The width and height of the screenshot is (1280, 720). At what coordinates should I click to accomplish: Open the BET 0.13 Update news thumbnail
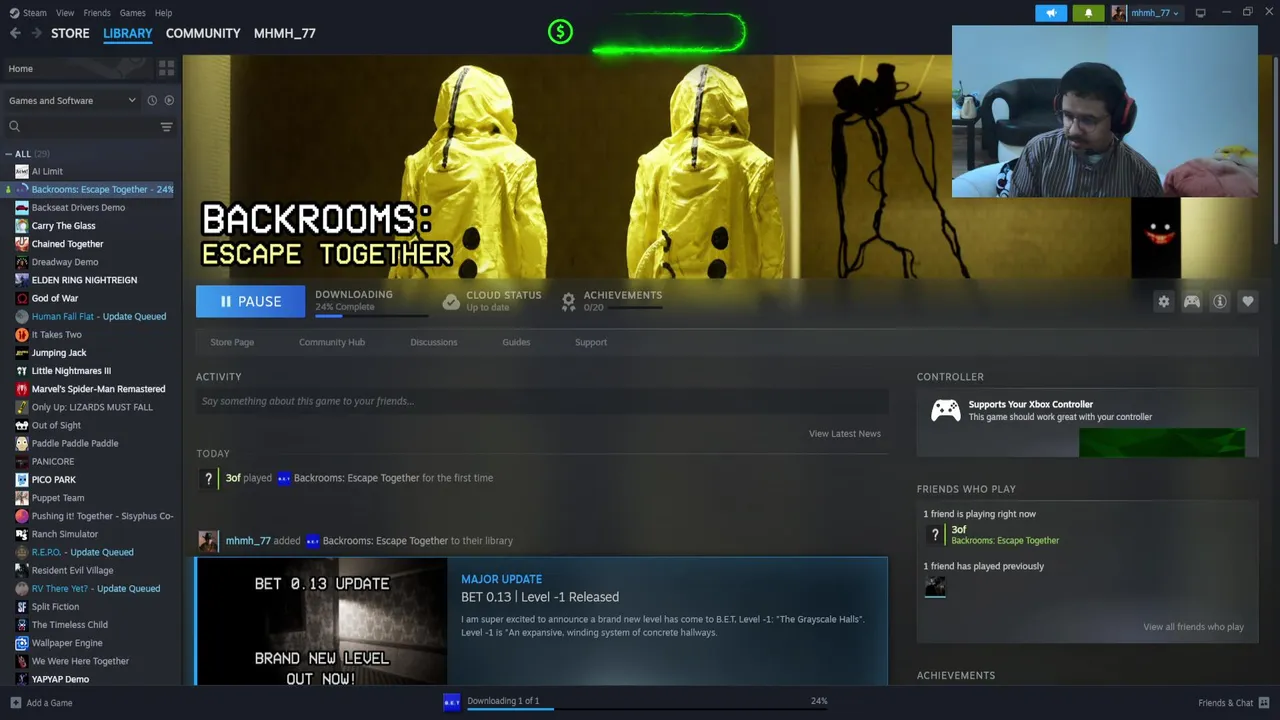coord(322,621)
